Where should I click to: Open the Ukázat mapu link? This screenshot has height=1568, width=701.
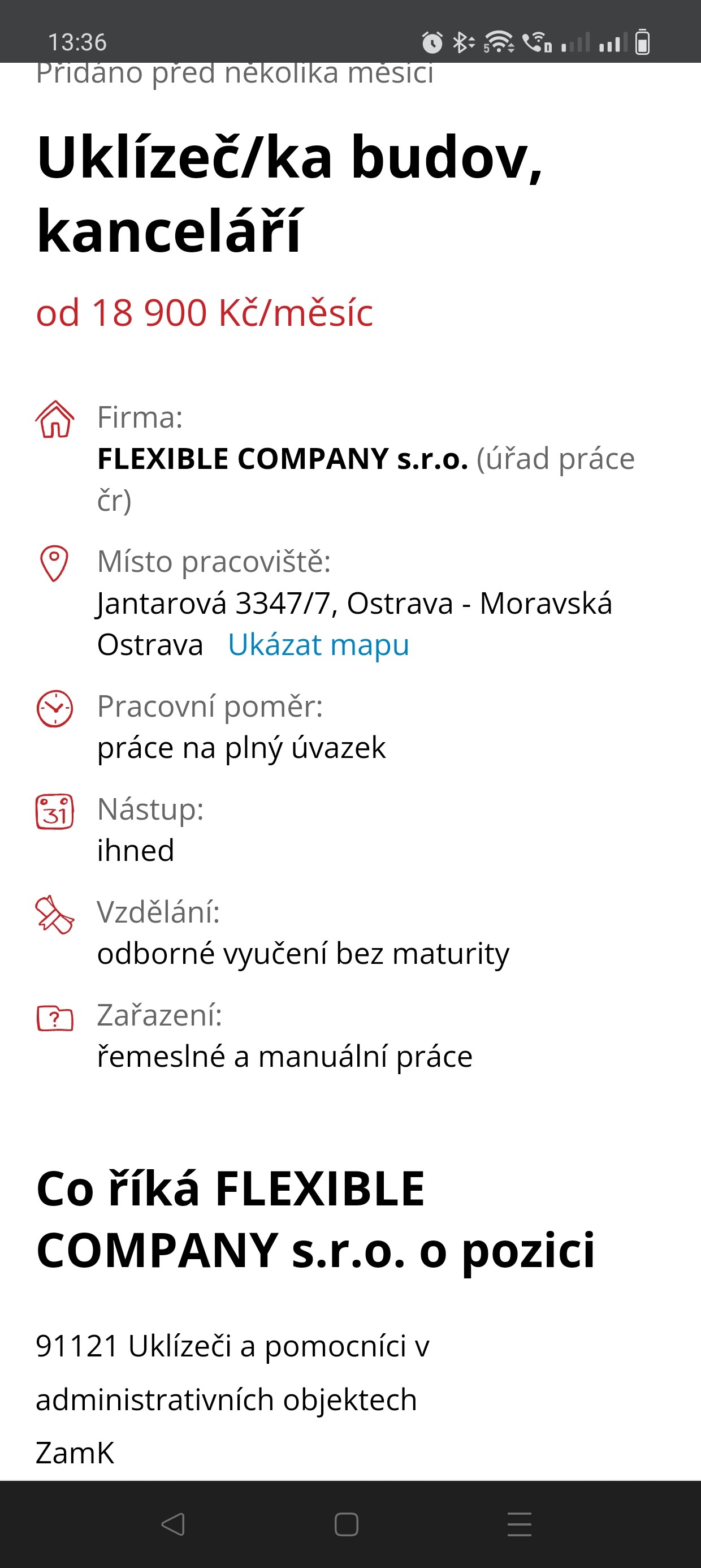pos(318,645)
